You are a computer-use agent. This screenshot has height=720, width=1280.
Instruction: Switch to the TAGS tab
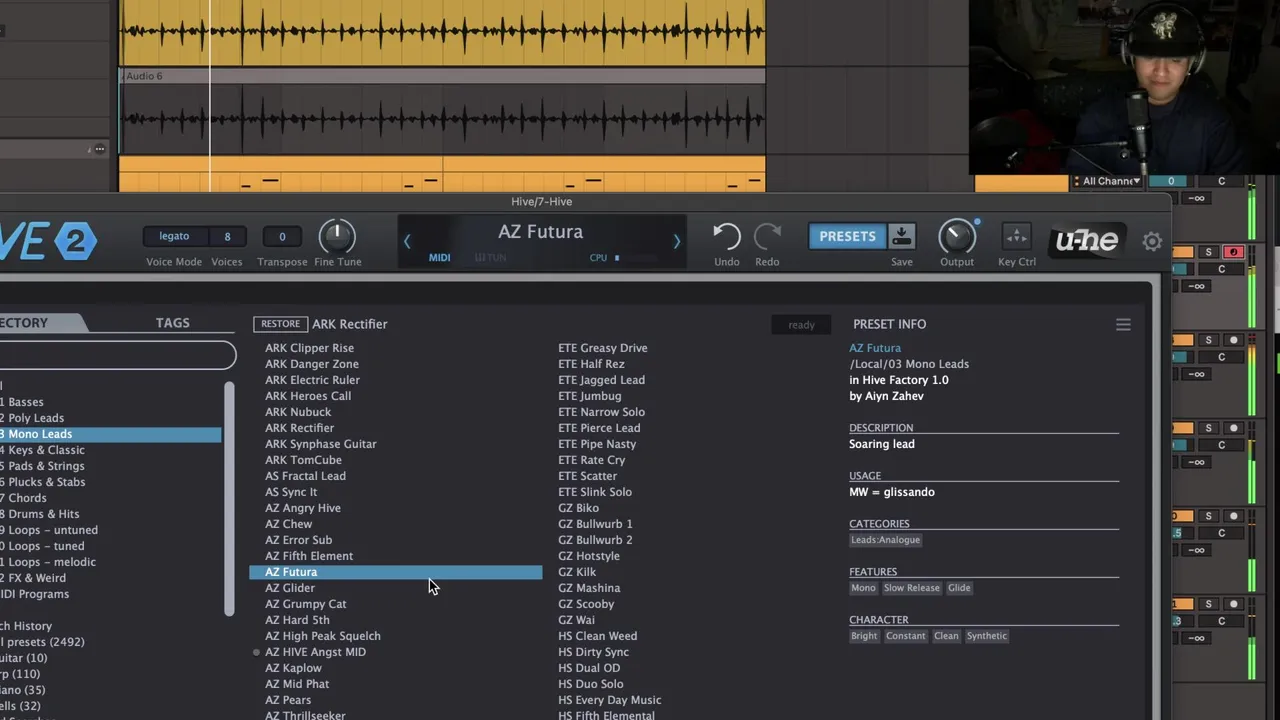172,322
